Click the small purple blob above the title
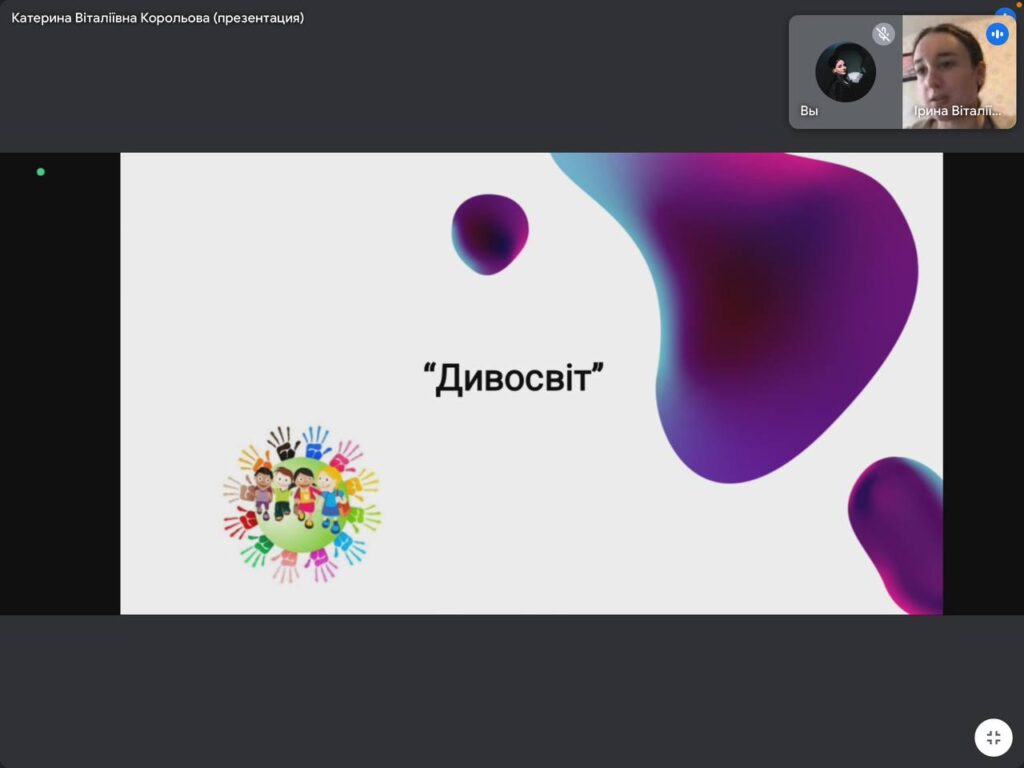Image resolution: width=1024 pixels, height=768 pixels. click(x=489, y=234)
